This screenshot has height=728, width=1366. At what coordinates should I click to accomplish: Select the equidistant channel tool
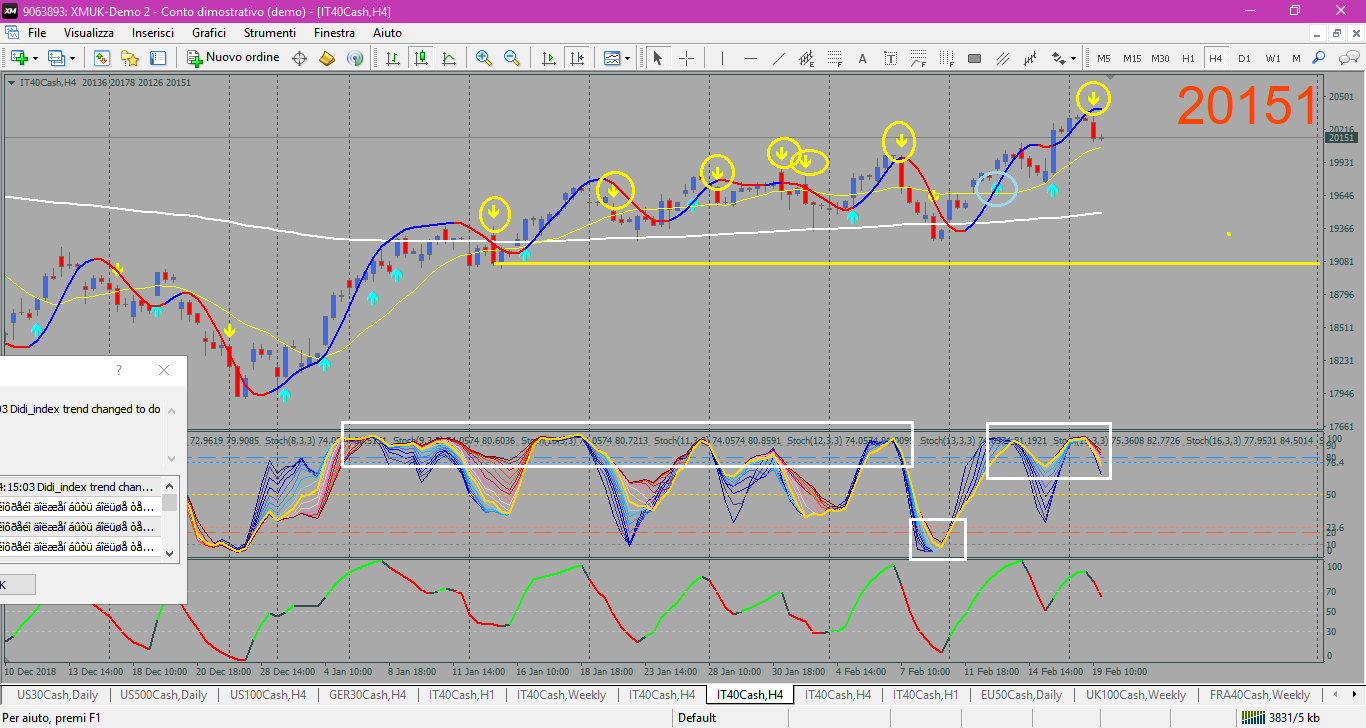point(807,58)
